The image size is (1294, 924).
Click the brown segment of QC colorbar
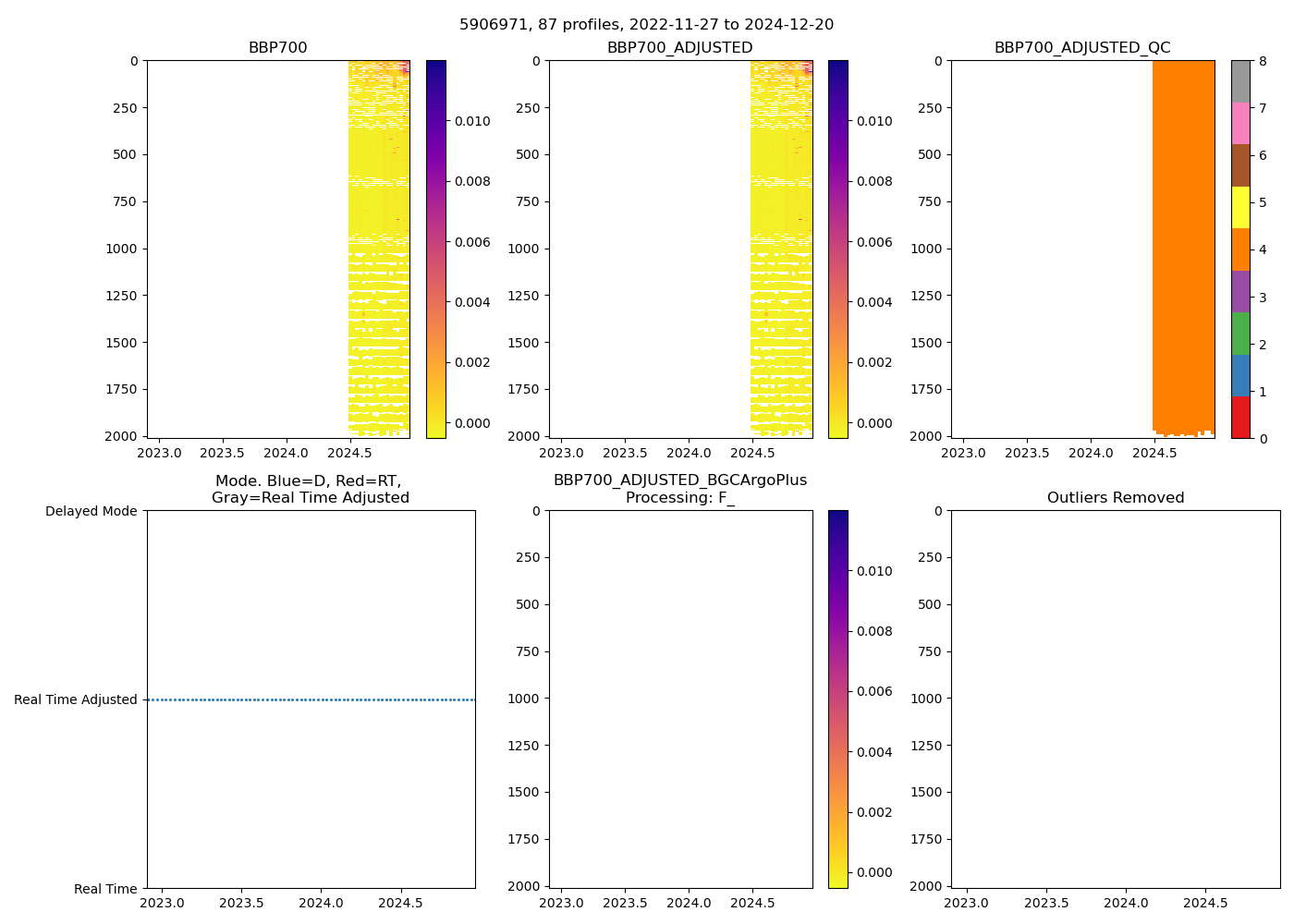[x=1240, y=165]
